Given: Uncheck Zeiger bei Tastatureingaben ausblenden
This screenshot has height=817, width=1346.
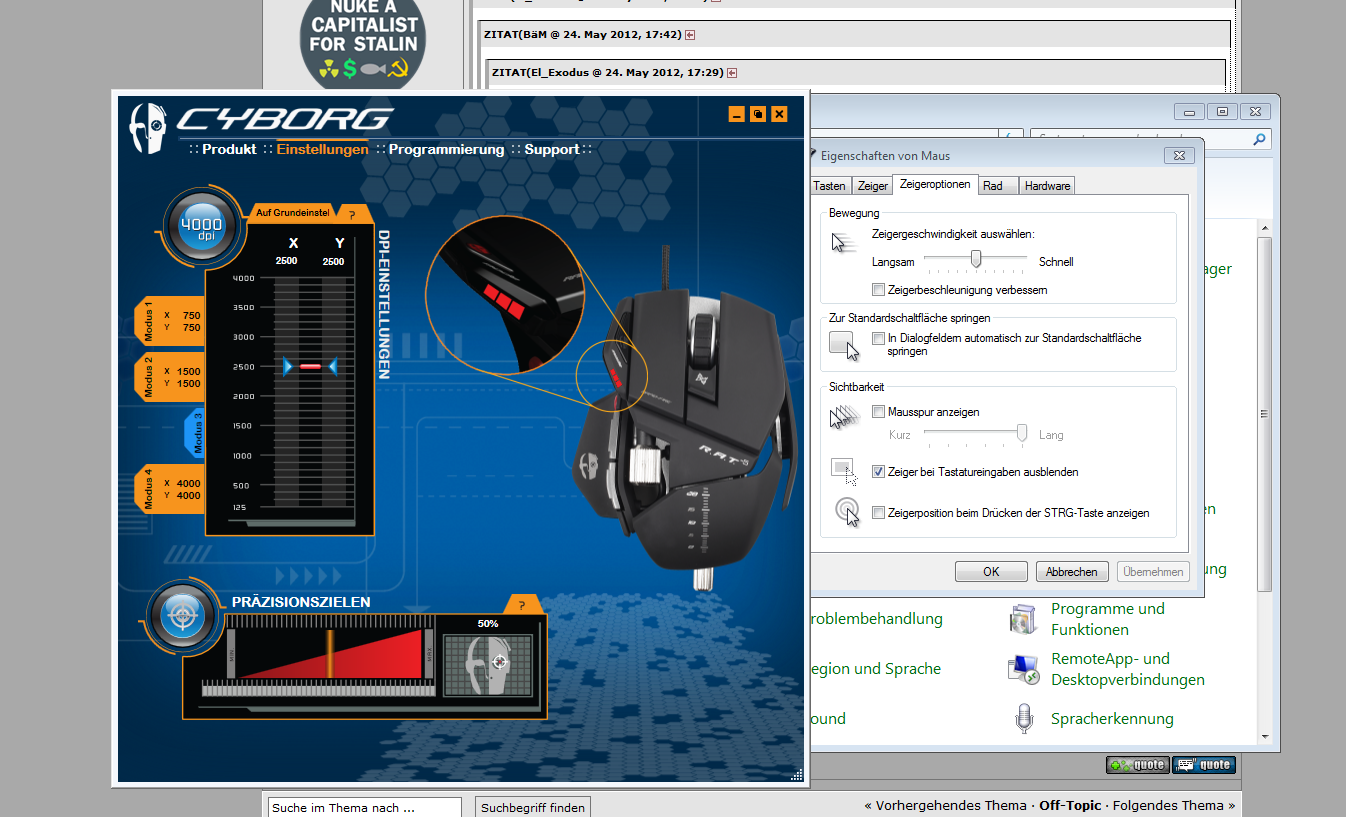Looking at the screenshot, I should coord(878,471).
